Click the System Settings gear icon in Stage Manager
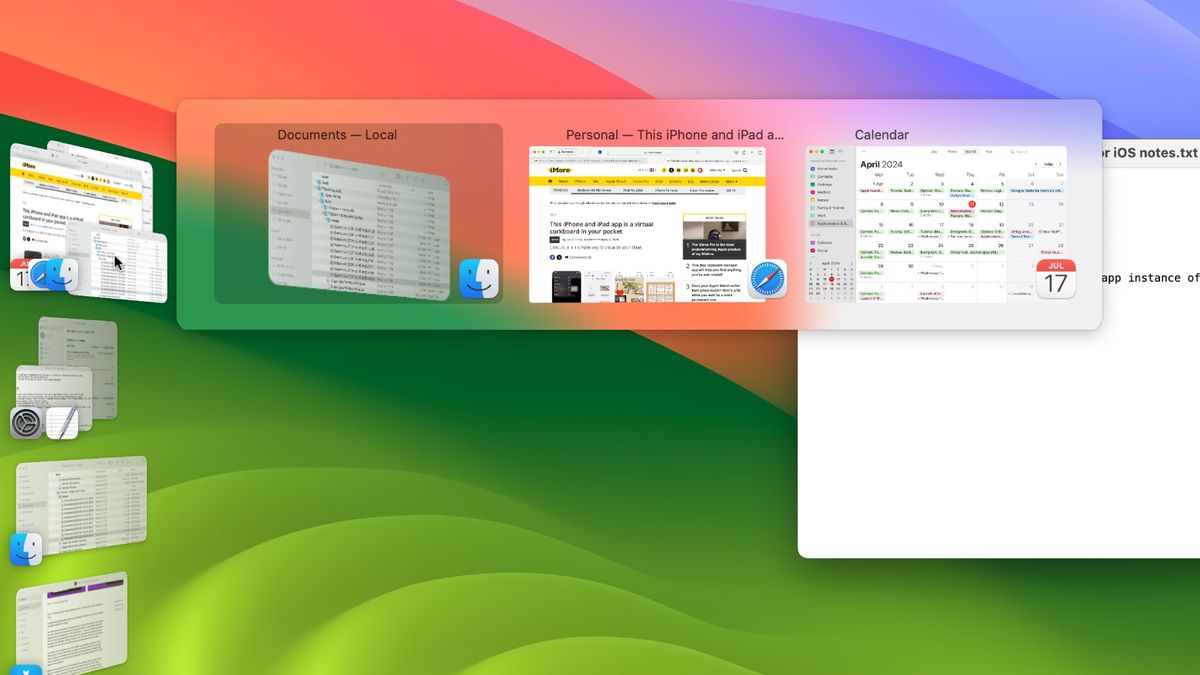Image resolution: width=1200 pixels, height=675 pixels. click(x=26, y=423)
